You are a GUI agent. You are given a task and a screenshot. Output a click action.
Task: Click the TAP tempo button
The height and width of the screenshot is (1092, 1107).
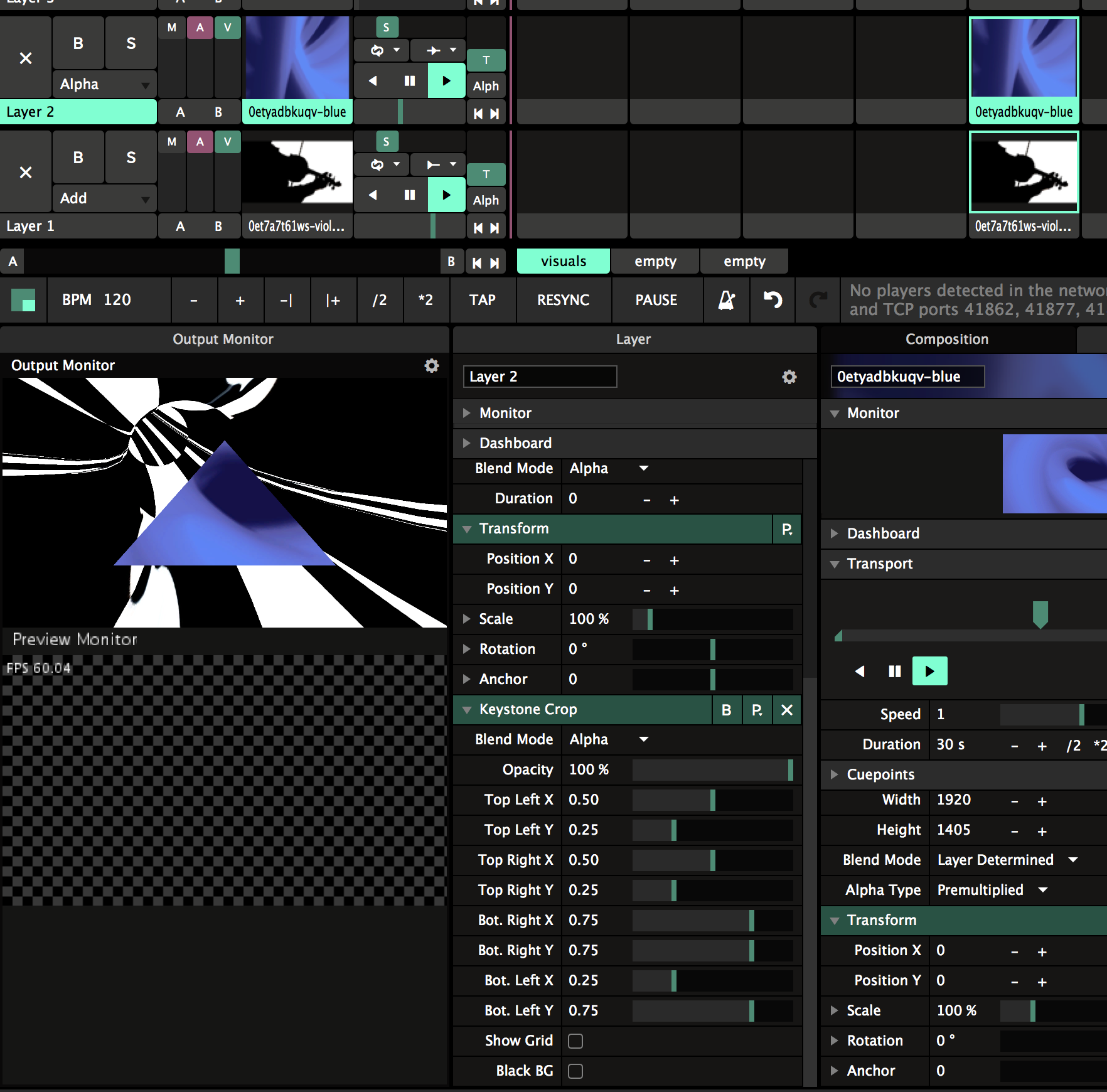coord(482,300)
